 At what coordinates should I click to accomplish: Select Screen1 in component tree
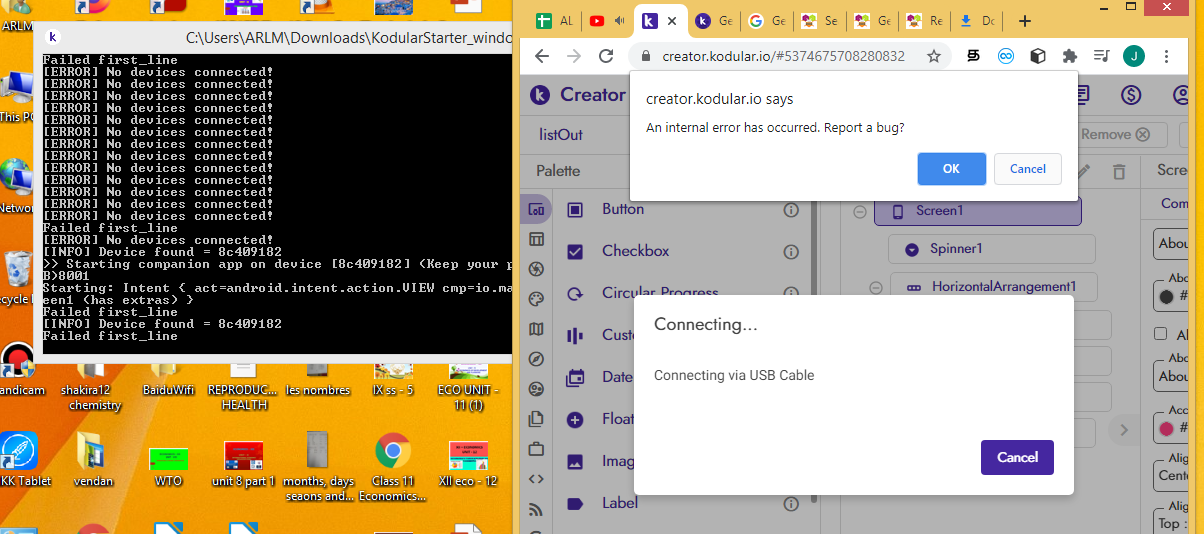pos(978,211)
